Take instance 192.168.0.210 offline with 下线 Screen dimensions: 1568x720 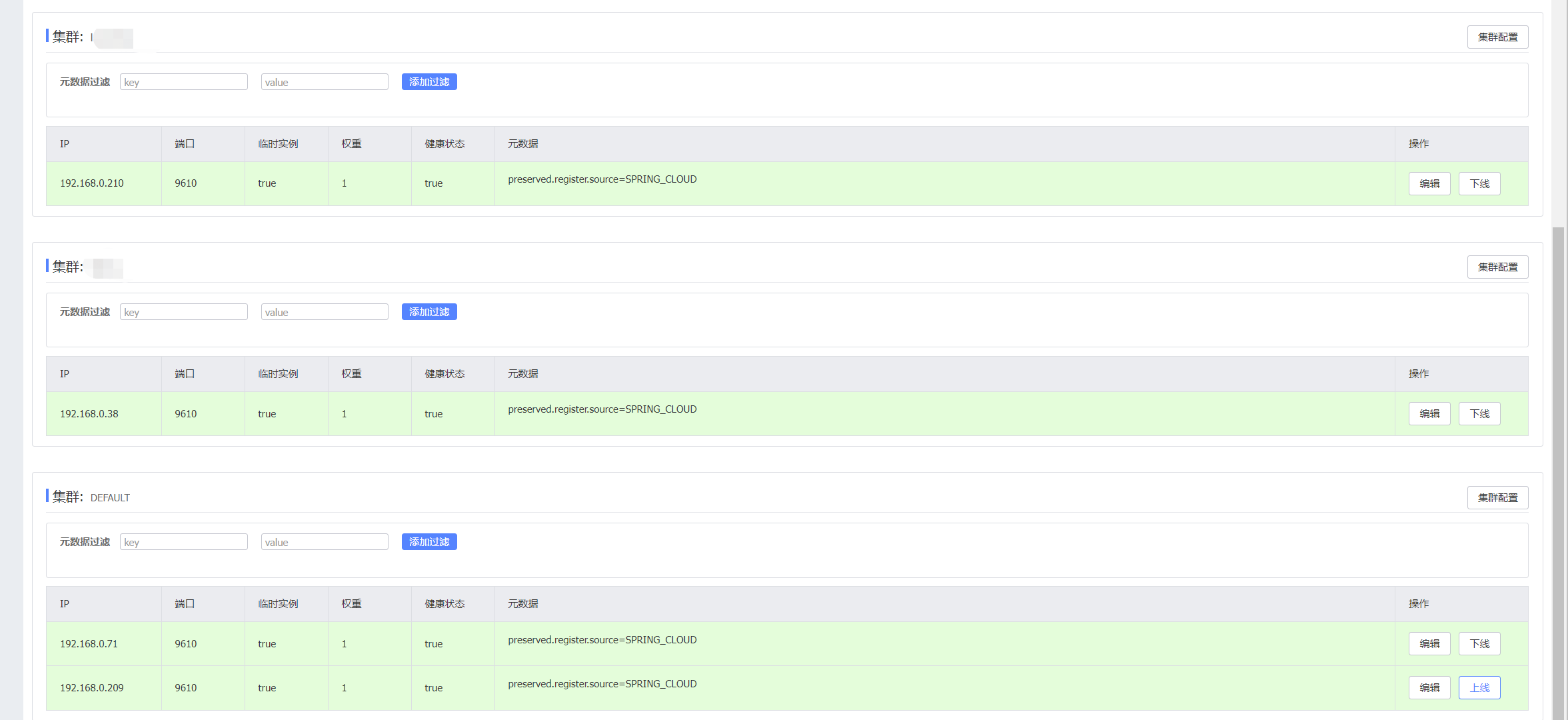point(1479,183)
